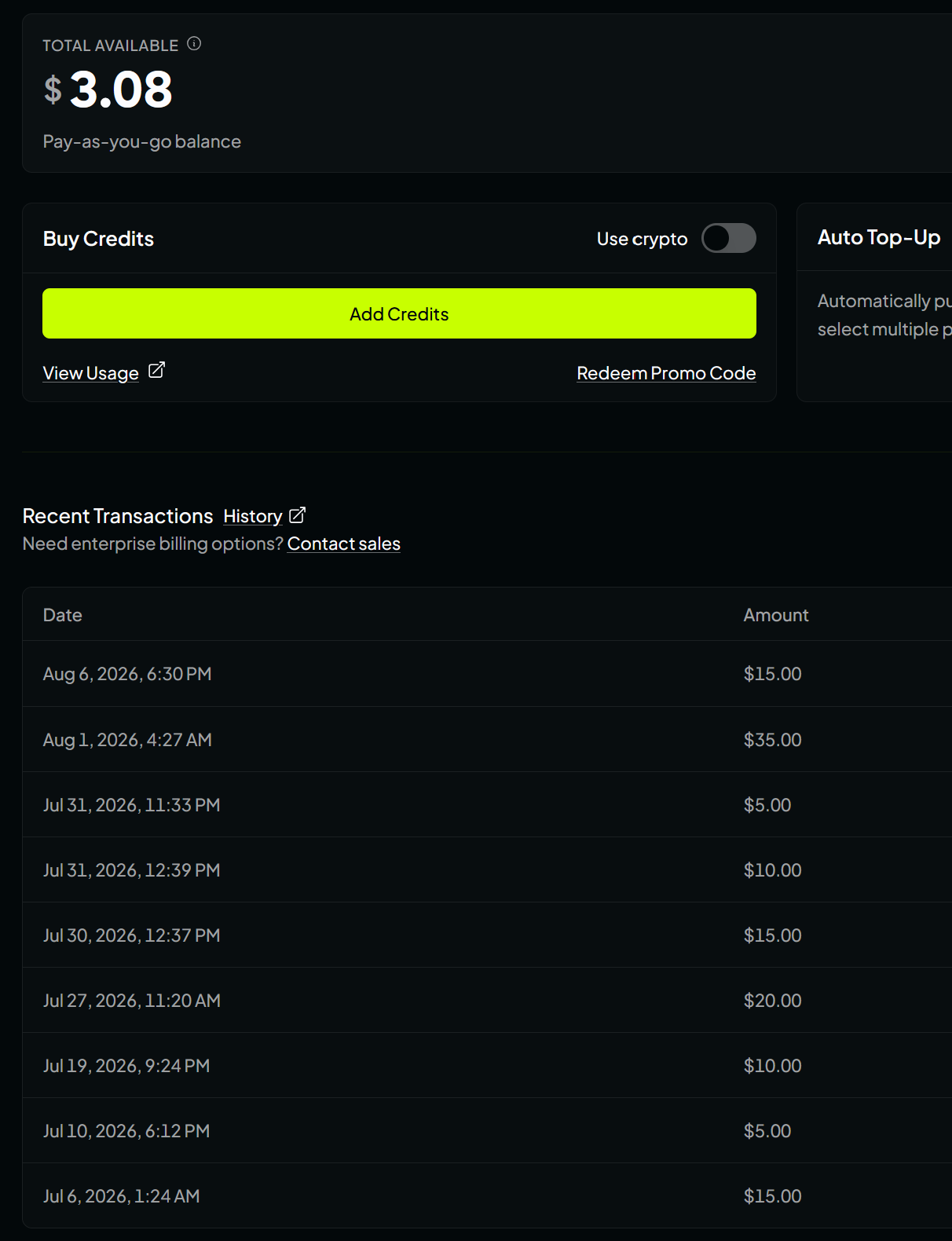Click the Buy Credits heading
This screenshot has width=952, height=1241.
click(98, 239)
